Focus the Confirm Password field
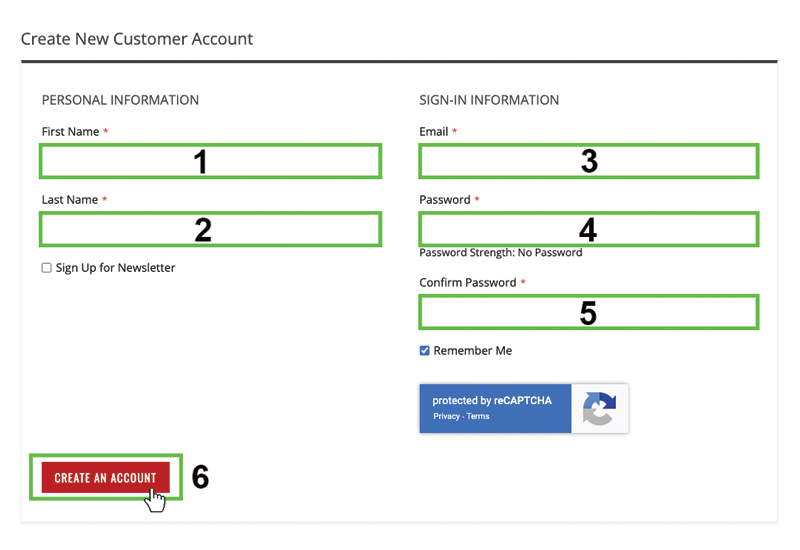The height and width of the screenshot is (550, 800). point(588,313)
